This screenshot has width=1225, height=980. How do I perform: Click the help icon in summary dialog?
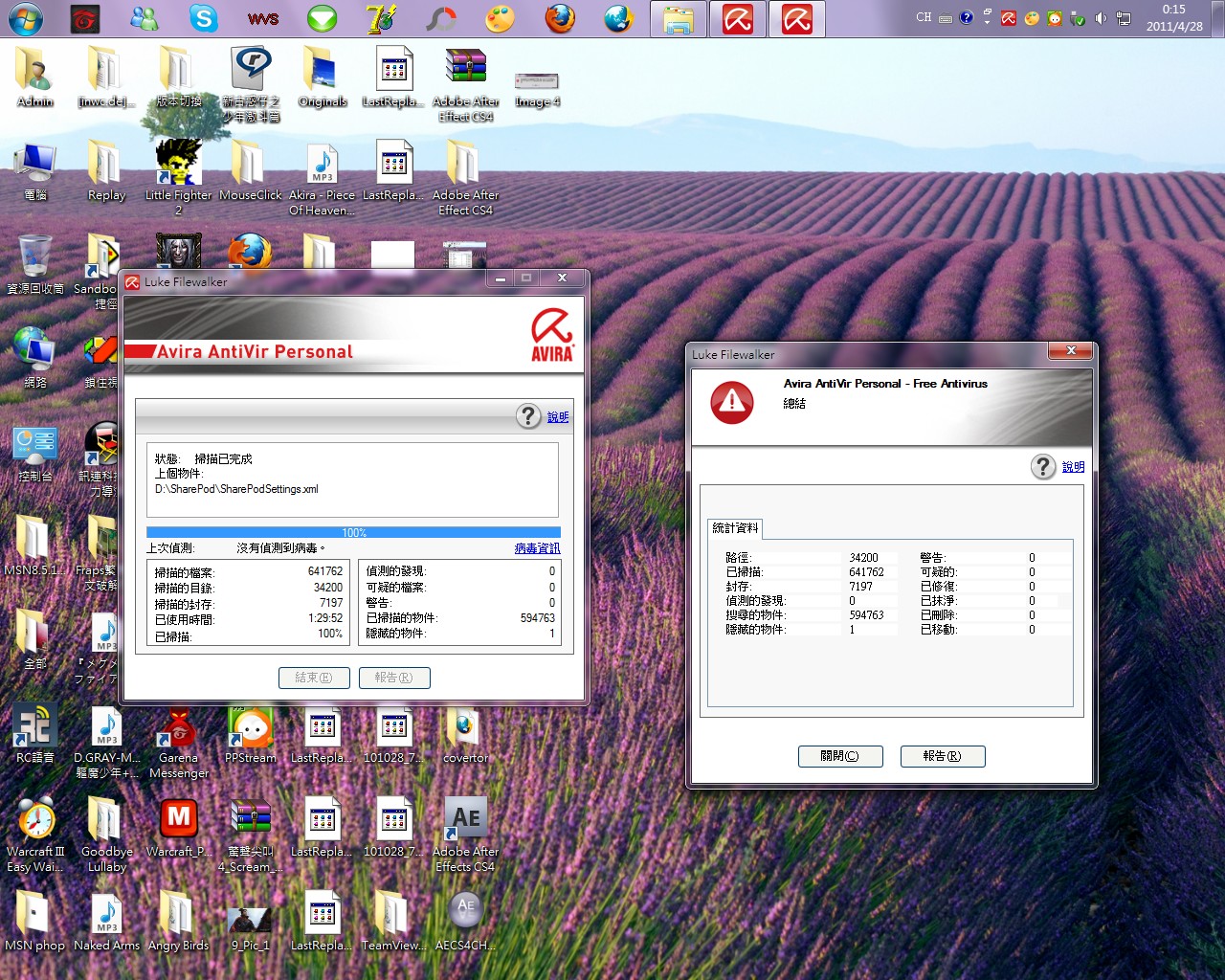[x=1043, y=466]
